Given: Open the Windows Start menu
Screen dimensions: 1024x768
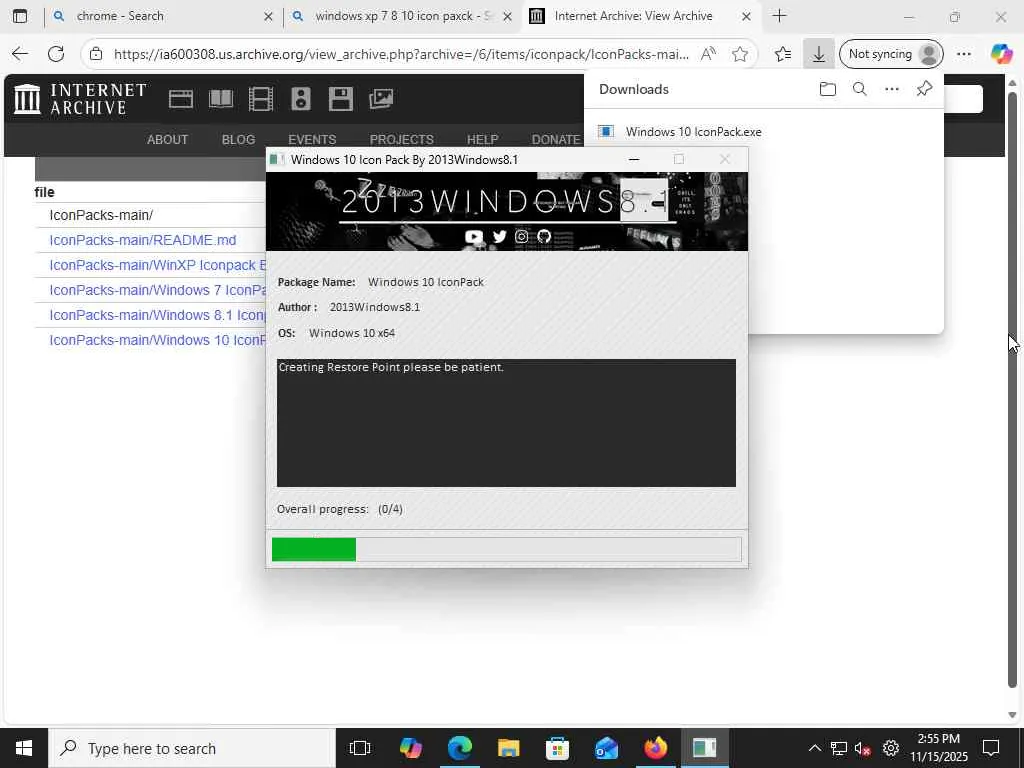Looking at the screenshot, I should [24, 748].
